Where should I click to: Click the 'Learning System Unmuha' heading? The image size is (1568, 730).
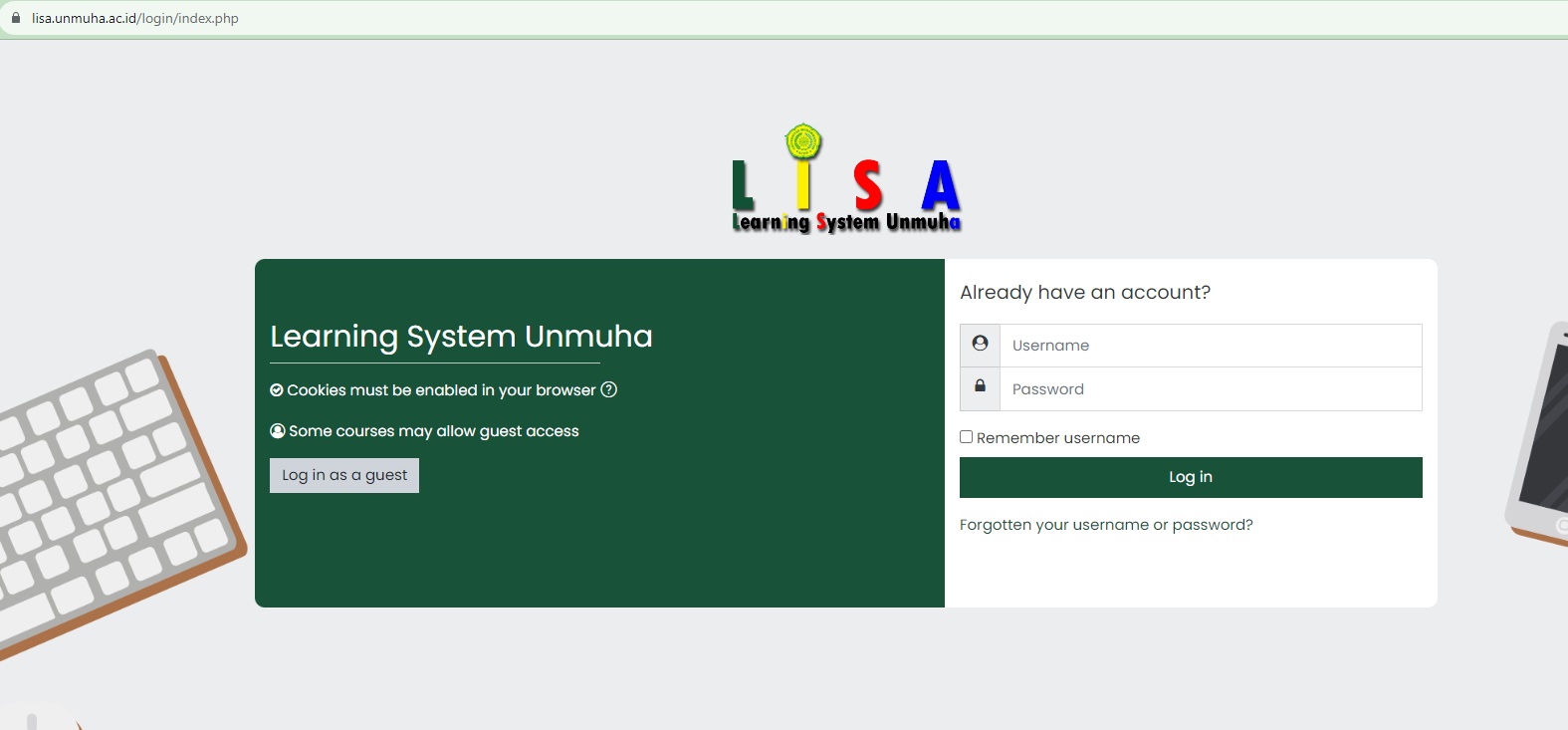461,337
